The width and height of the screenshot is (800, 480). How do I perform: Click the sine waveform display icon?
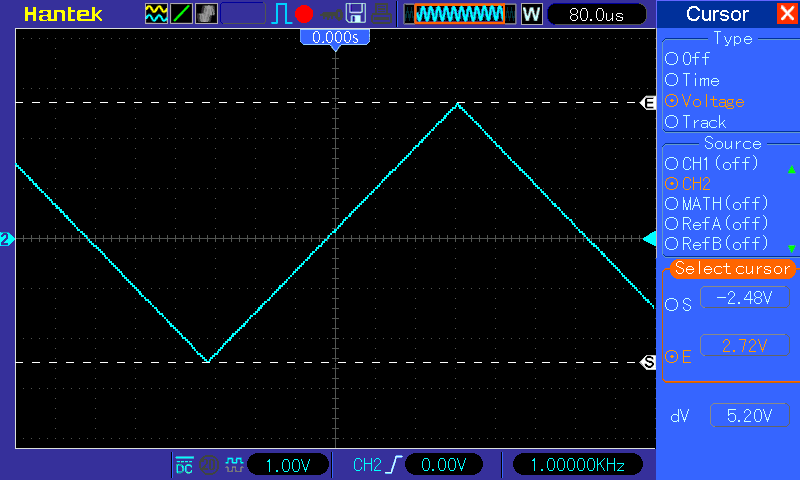(x=156, y=14)
